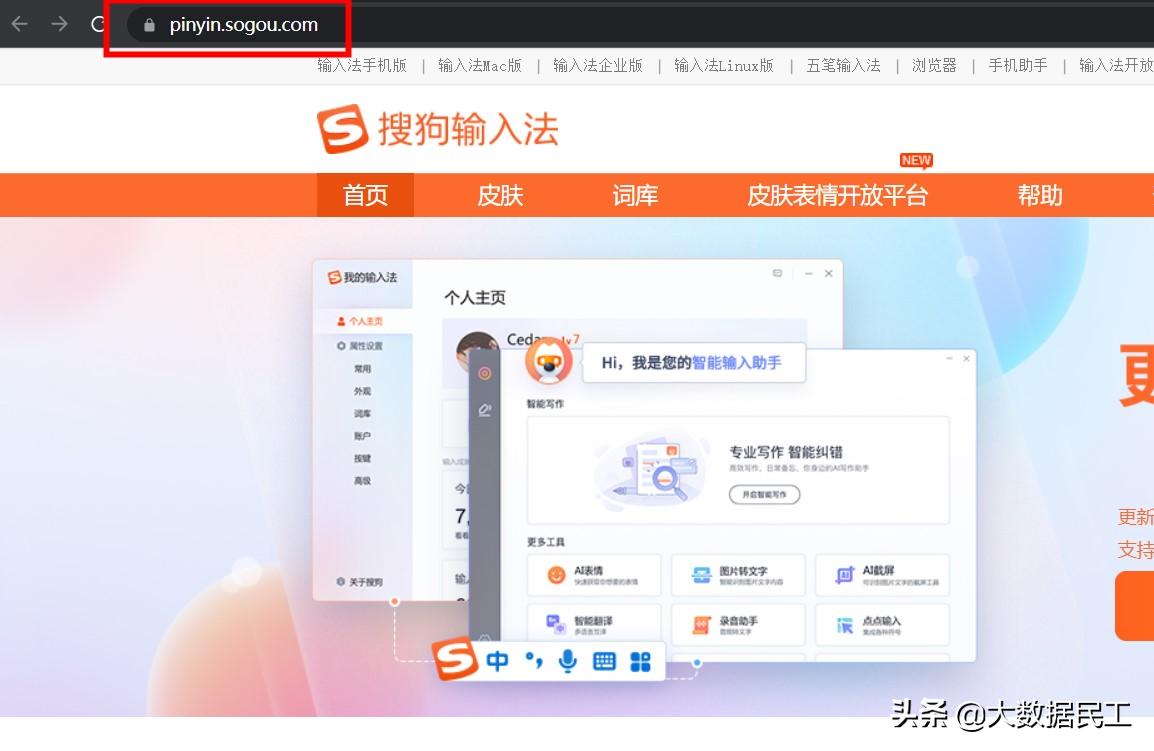
Task: Toggle the 中/英 input mode switch
Action: (499, 660)
